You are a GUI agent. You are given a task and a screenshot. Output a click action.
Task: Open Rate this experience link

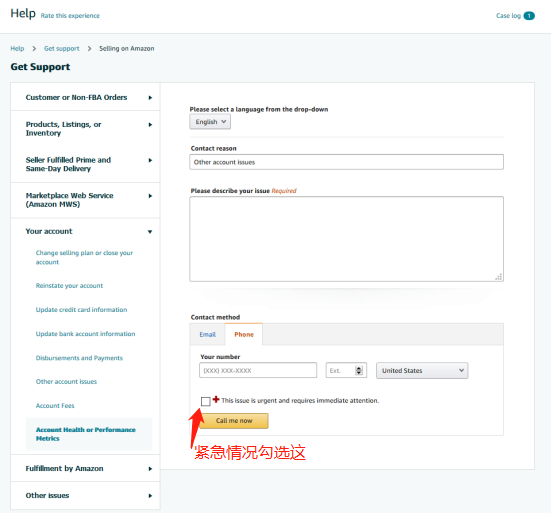(x=70, y=16)
